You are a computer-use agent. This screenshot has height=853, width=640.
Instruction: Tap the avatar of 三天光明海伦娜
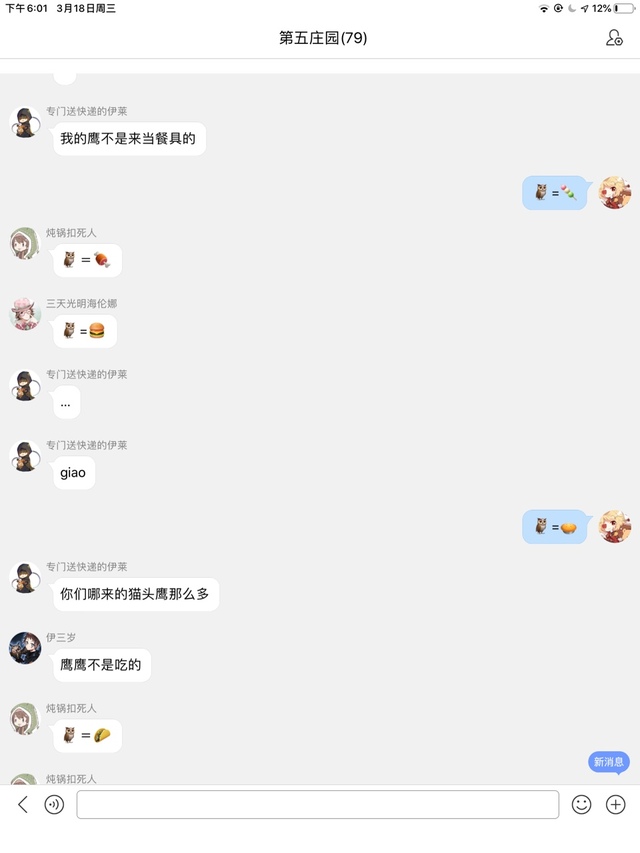tap(25, 314)
